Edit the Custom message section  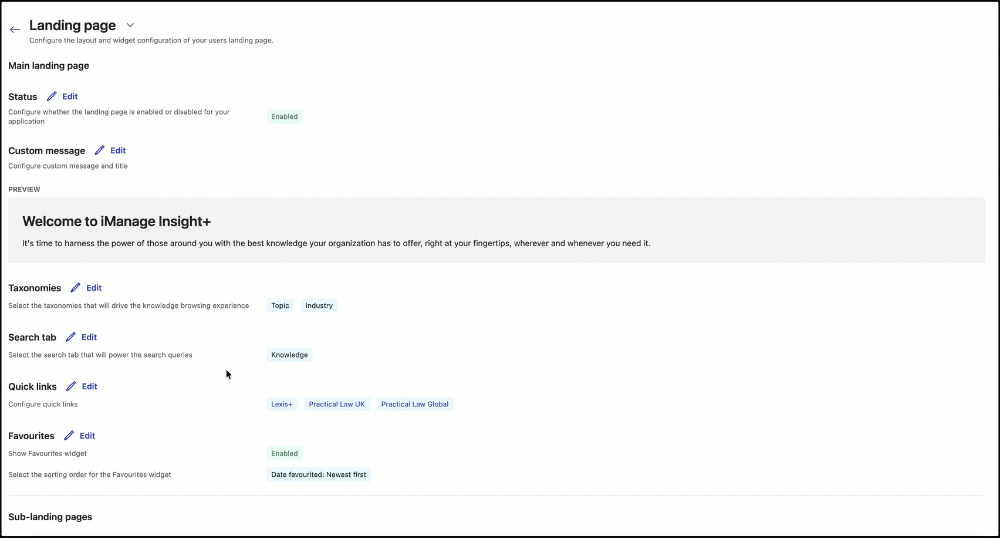click(118, 150)
